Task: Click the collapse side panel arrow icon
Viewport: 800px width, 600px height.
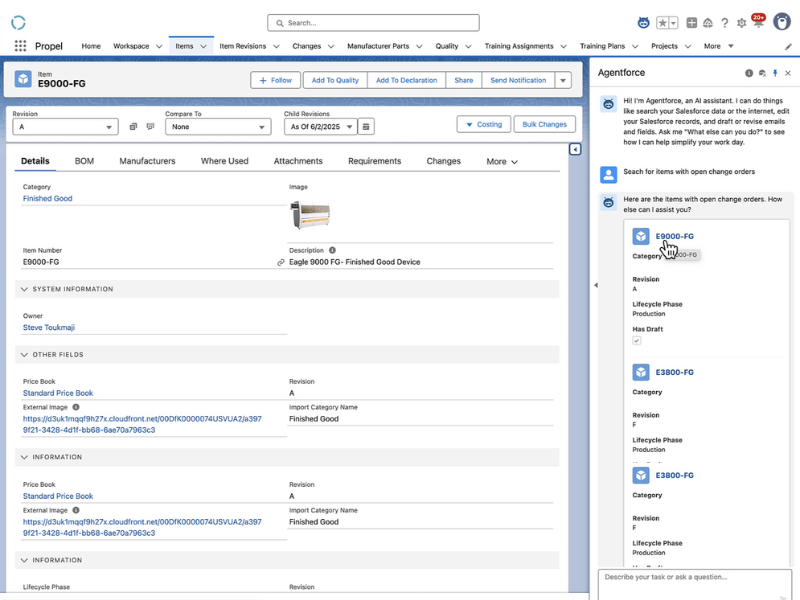Action: point(575,149)
